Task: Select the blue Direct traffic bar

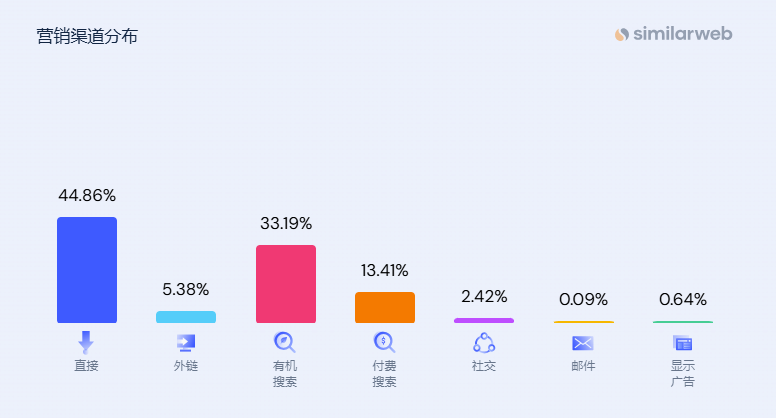Action: tap(87, 270)
